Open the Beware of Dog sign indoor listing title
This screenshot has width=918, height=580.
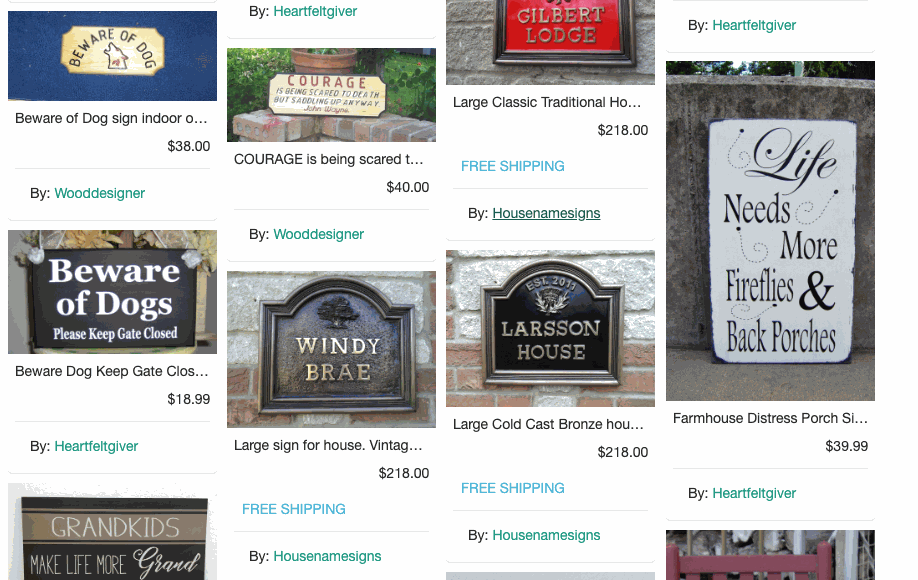point(111,118)
